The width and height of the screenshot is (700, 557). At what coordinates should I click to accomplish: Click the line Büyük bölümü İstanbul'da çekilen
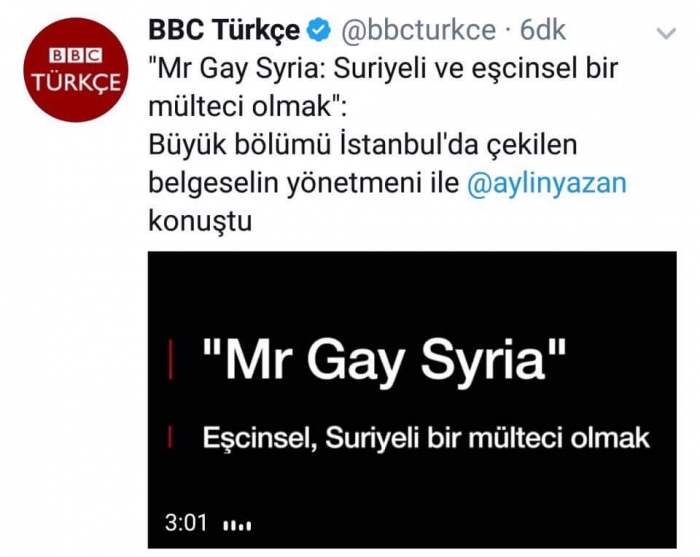pyautogui.click(x=362, y=145)
